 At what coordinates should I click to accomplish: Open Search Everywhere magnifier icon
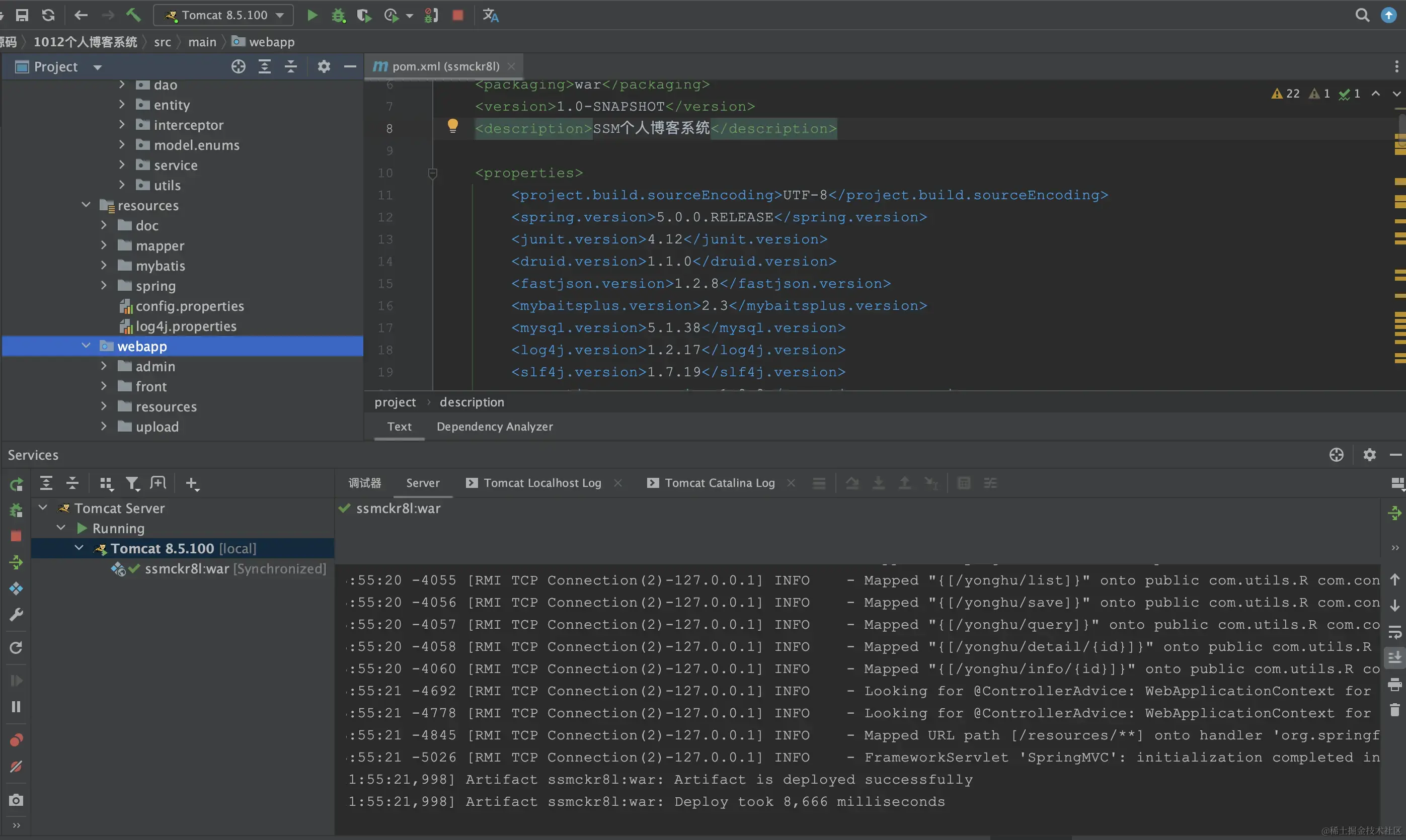1362,15
